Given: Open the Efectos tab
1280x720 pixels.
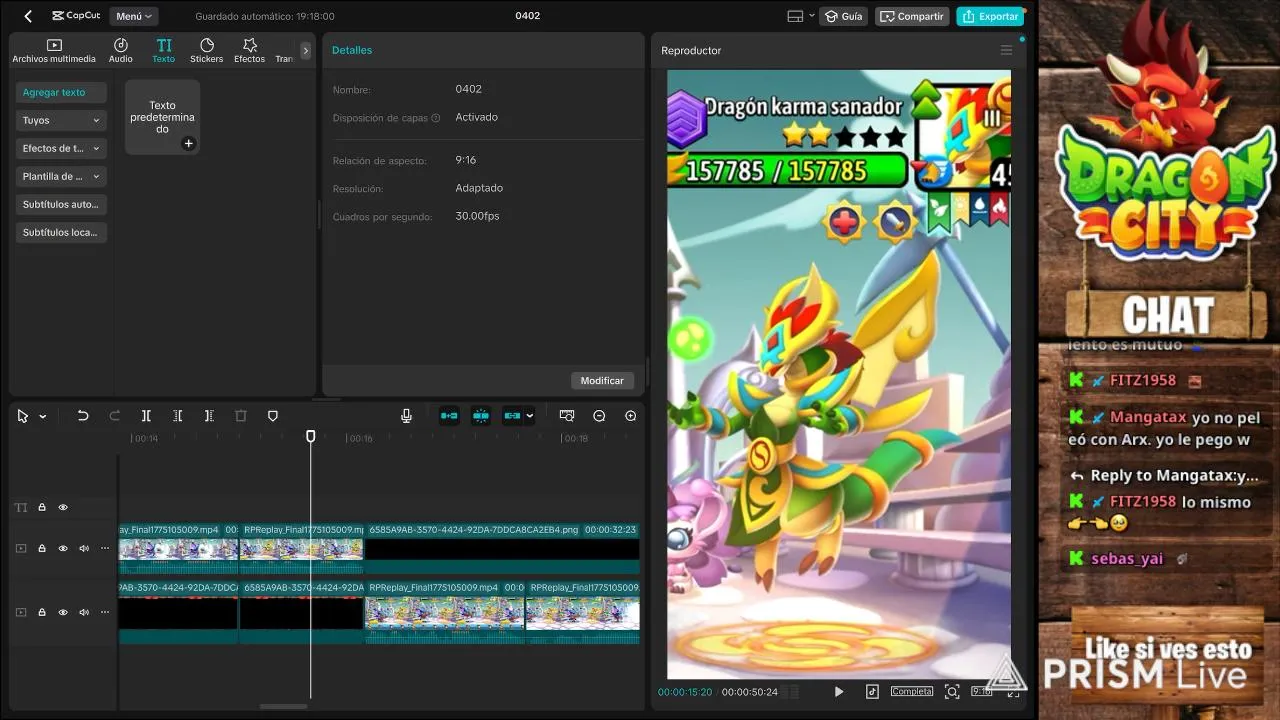Looking at the screenshot, I should 250,51.
